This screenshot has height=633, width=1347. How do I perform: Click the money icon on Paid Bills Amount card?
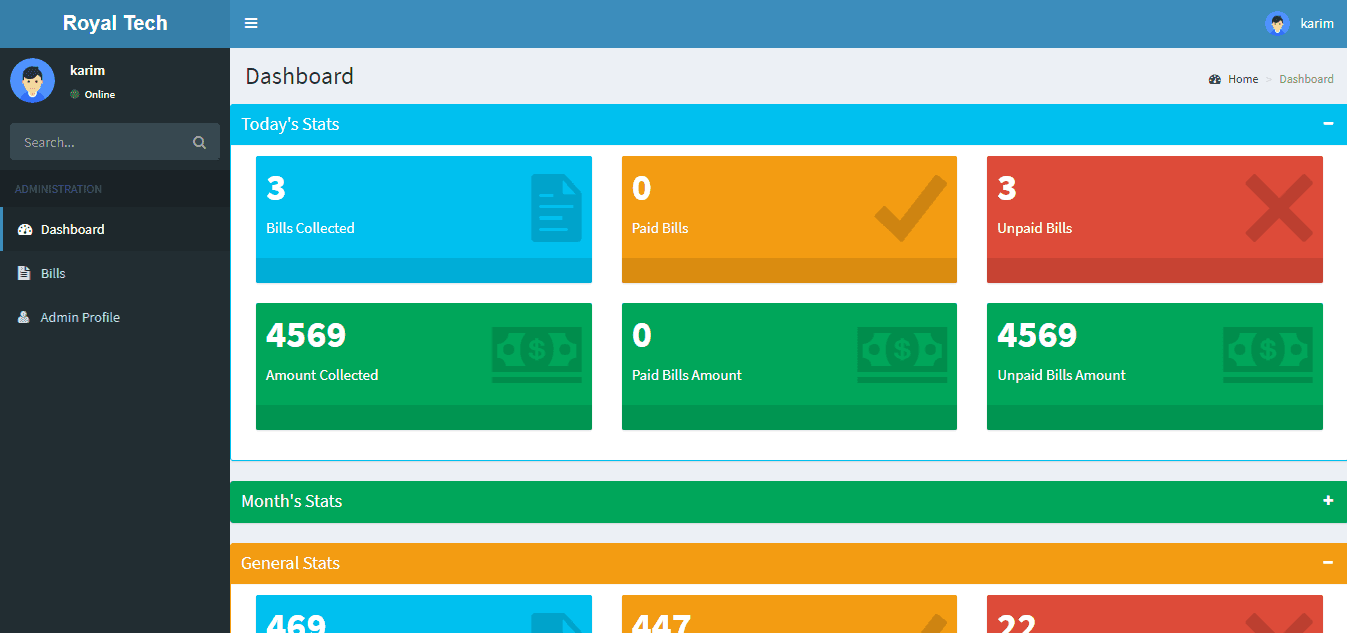902,354
